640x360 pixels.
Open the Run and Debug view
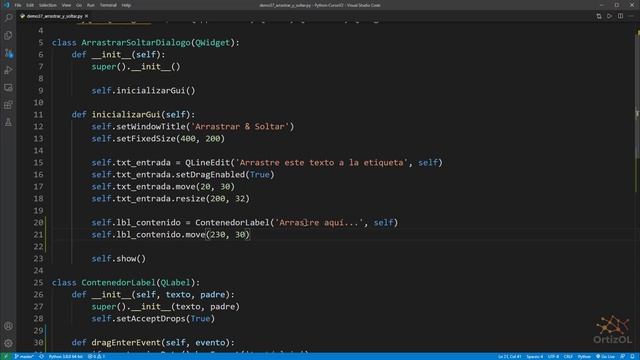[8, 70]
